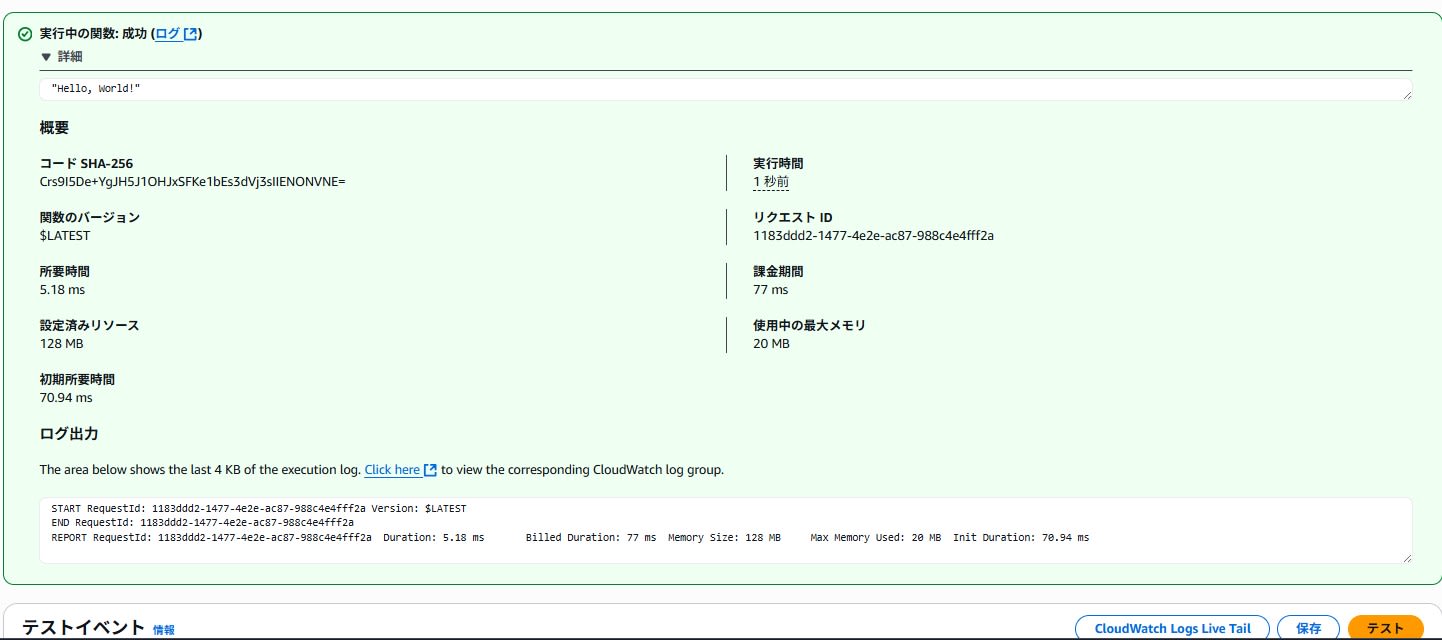Open the Click here CloudWatch log group link
The height and width of the screenshot is (640, 1442).
pos(392,469)
